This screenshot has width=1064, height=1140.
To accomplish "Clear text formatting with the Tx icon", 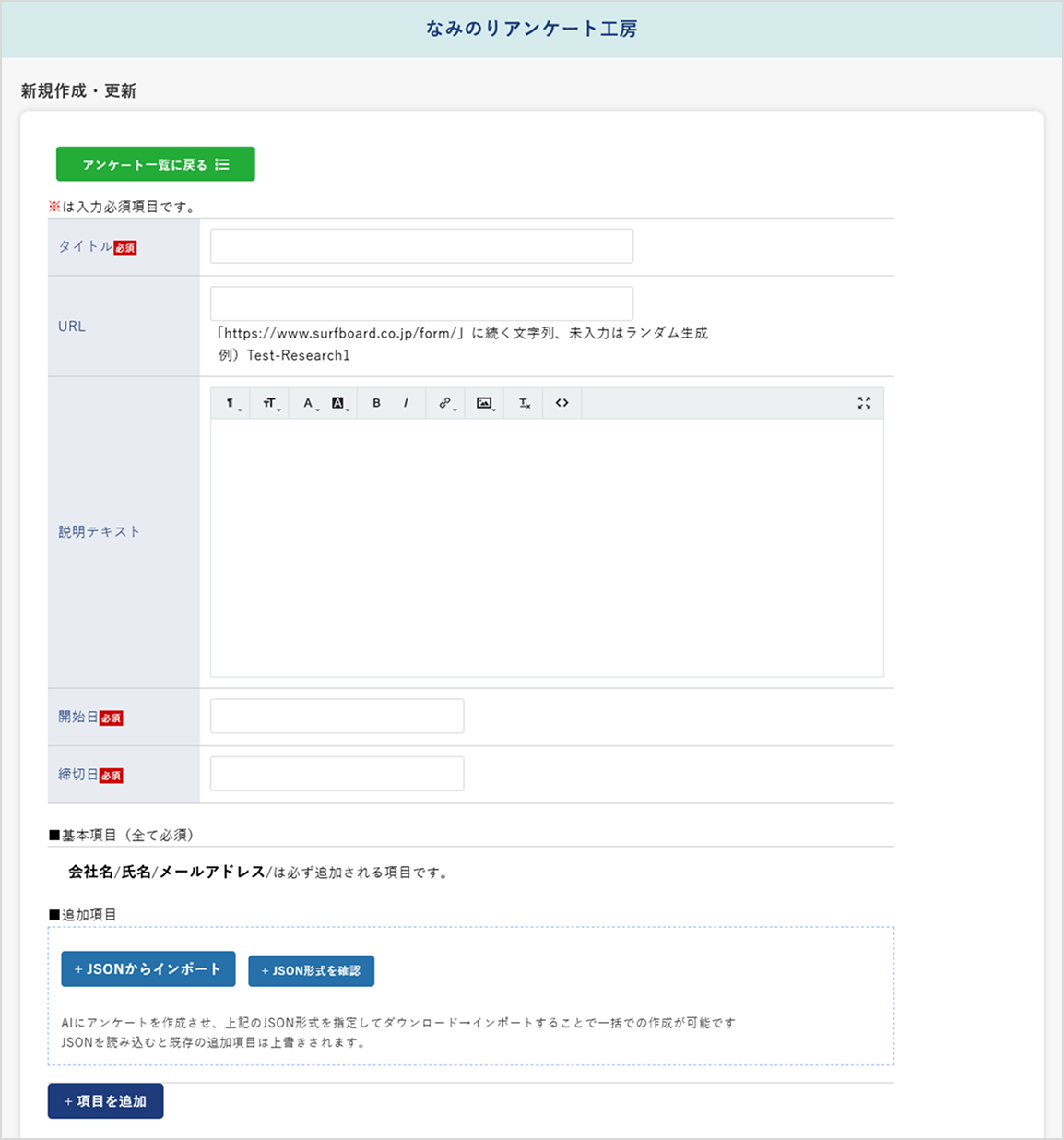I will coord(523,403).
